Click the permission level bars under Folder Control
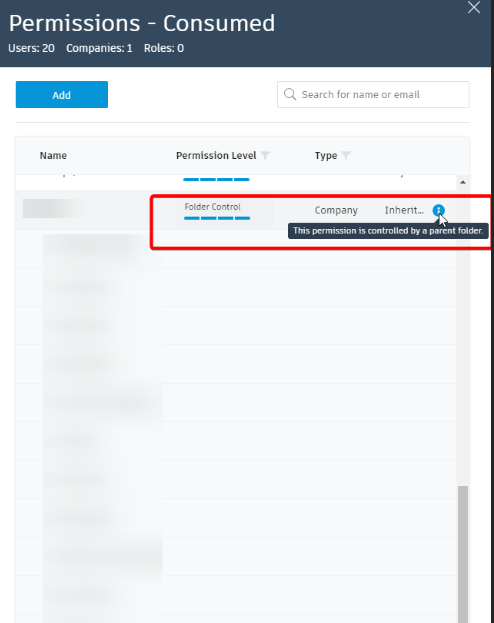Screen dimensions: 494x623 [x=217, y=218]
